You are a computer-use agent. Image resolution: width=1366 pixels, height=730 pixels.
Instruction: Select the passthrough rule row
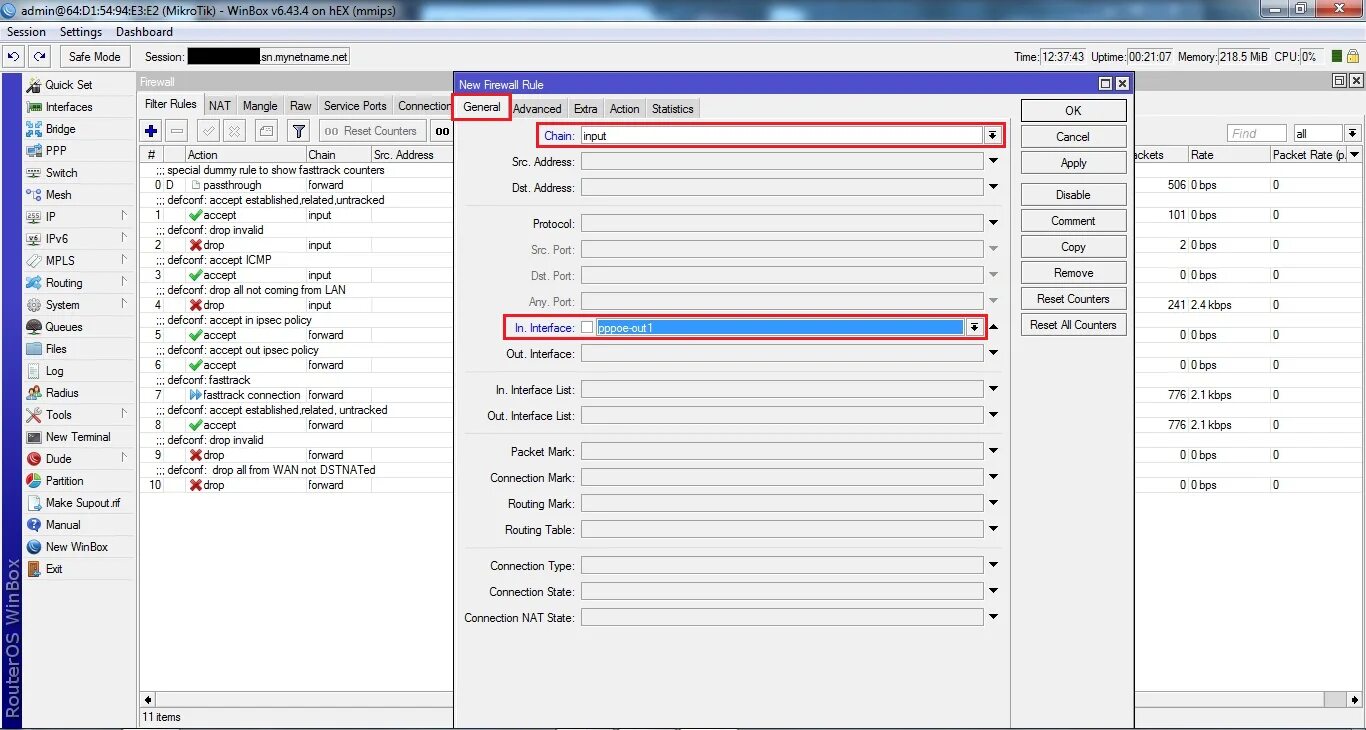(x=296, y=185)
